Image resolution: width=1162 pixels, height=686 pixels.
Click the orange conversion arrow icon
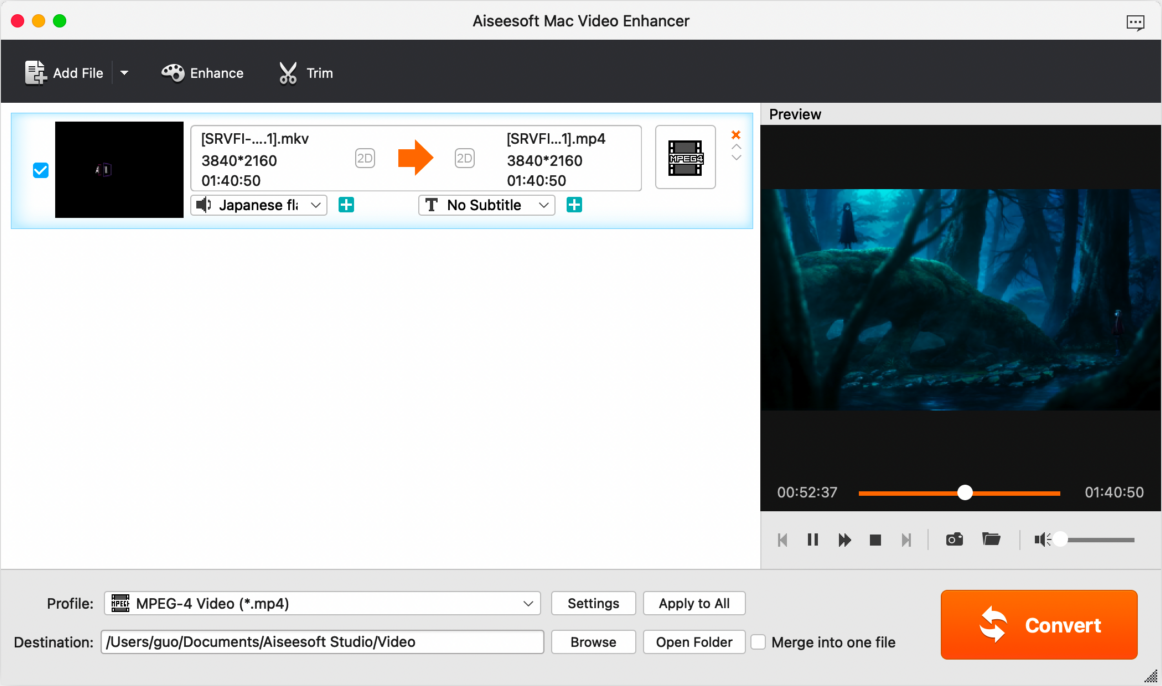(415, 158)
